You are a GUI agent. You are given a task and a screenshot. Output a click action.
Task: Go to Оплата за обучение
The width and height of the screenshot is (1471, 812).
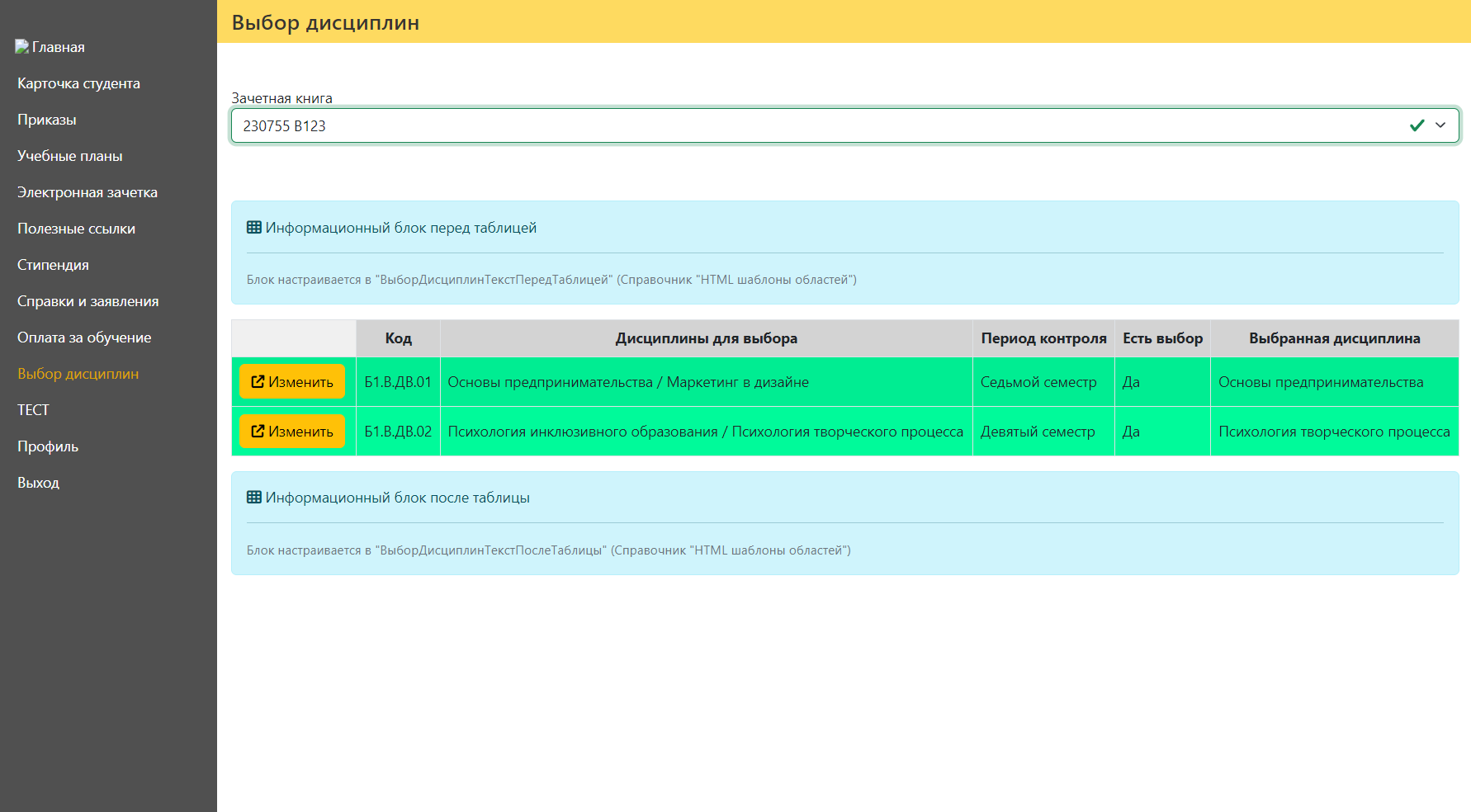click(x=84, y=338)
